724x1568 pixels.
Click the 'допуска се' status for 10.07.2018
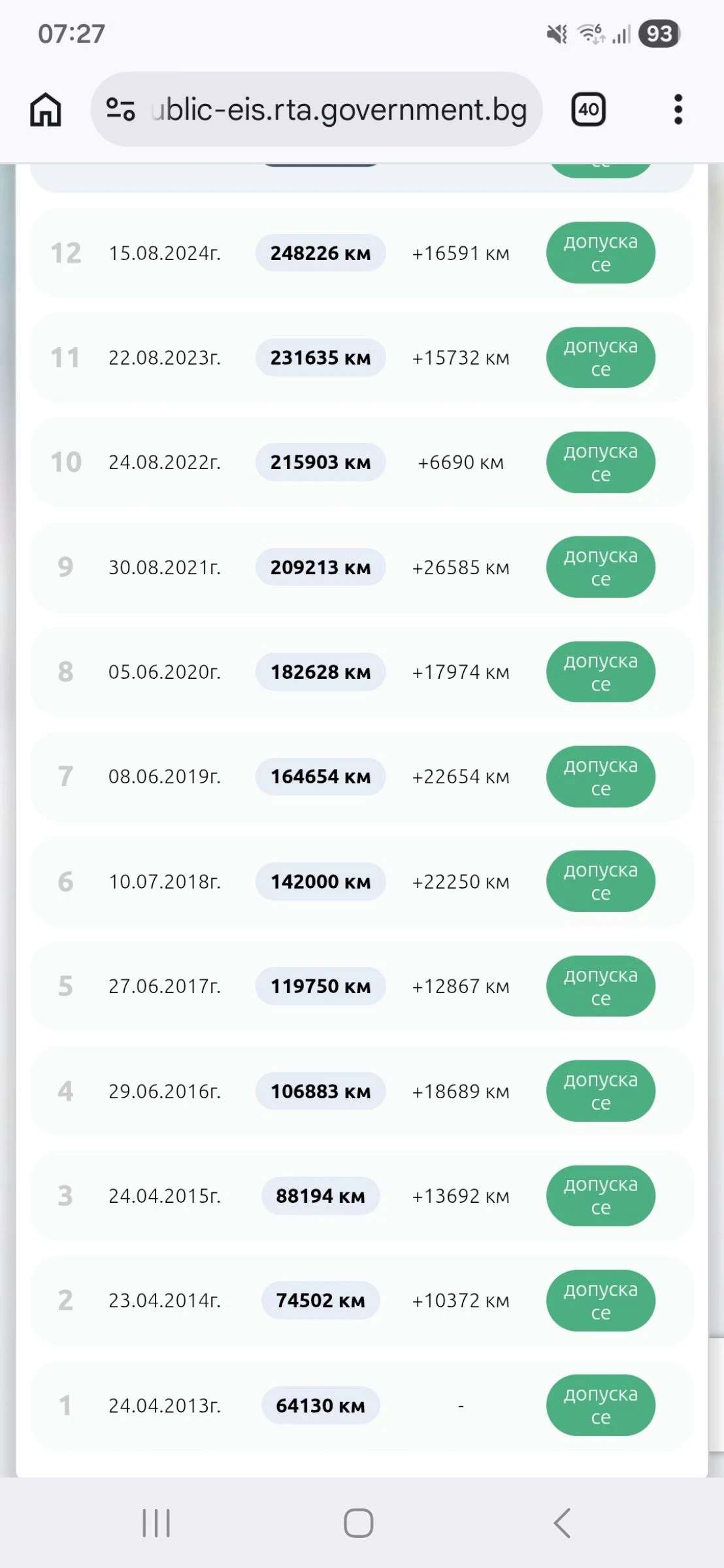601,881
